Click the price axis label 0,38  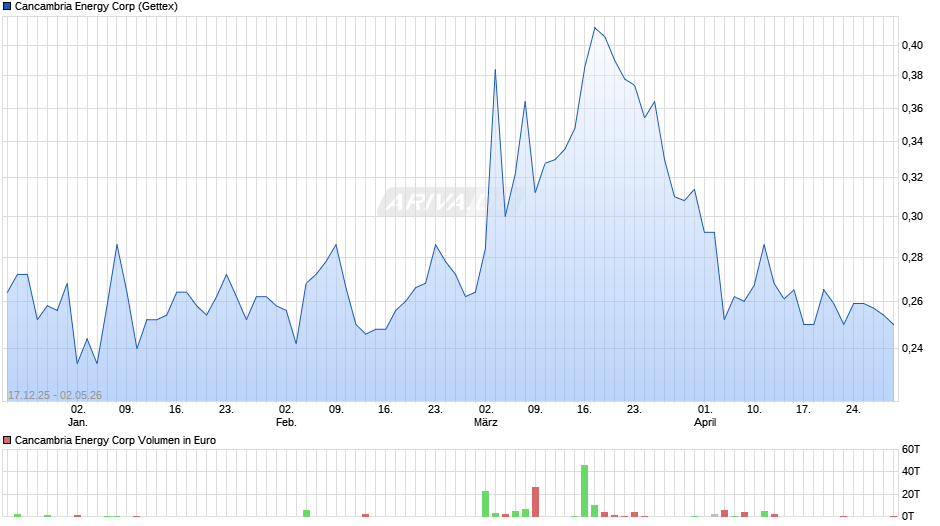[x=912, y=75]
